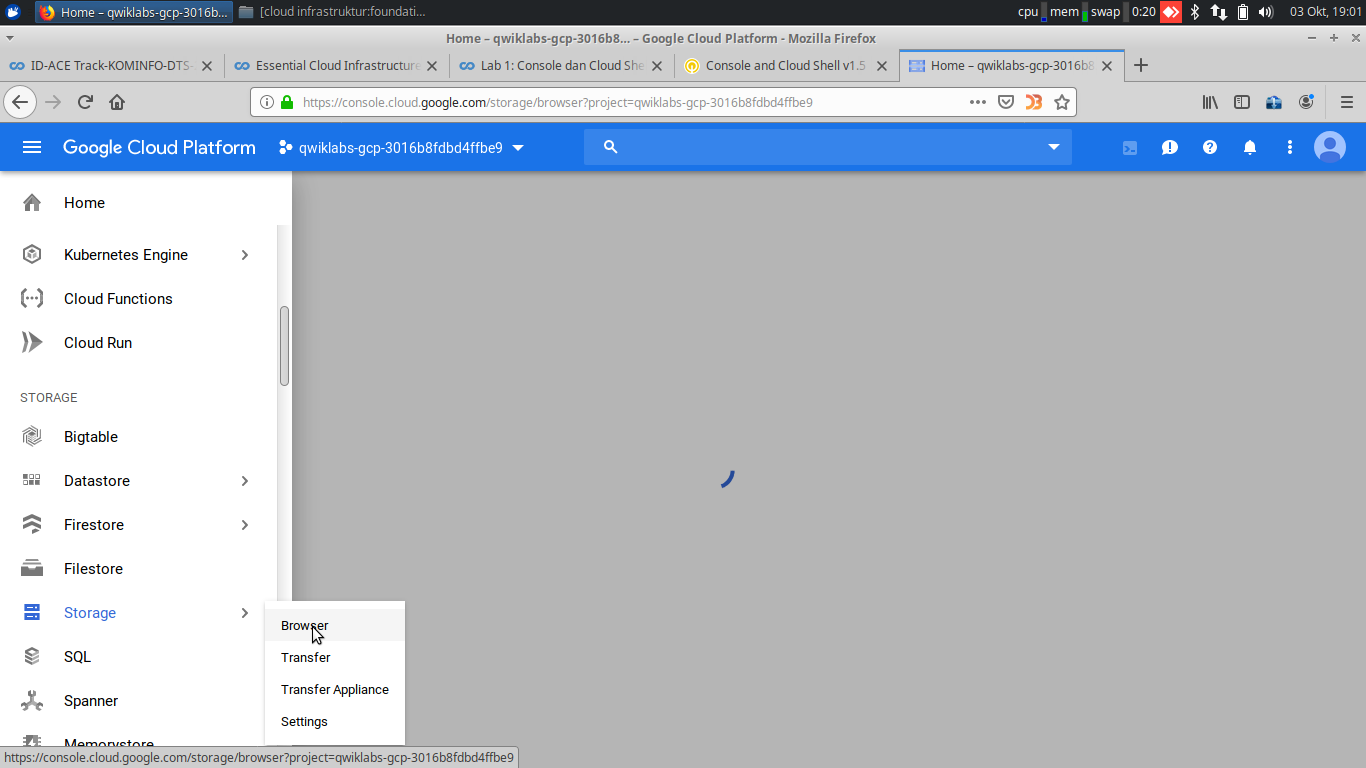The image size is (1366, 768).
Task: Open the search bar dropdown arrow
Action: click(1053, 147)
